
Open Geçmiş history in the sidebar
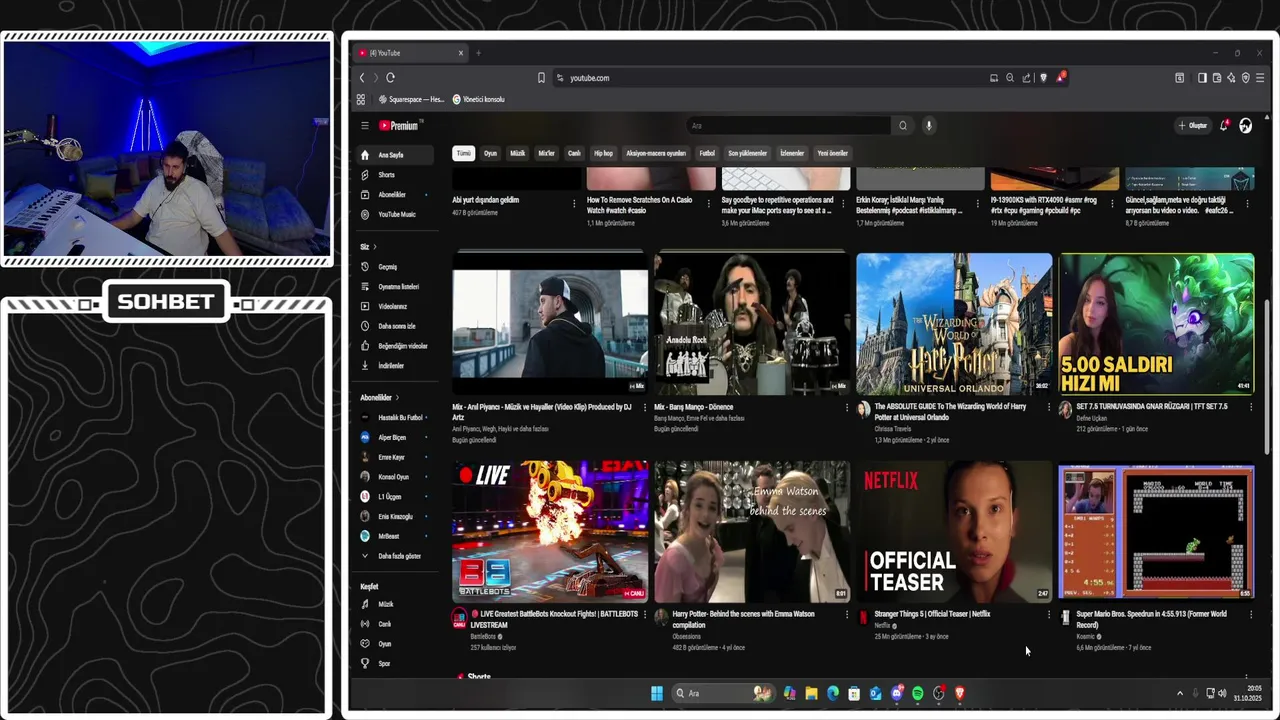tap(395, 267)
